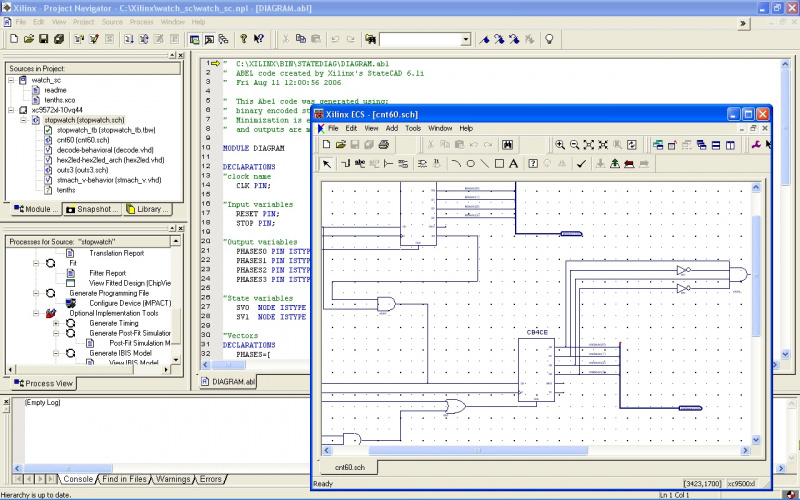Click ECS schematic vertical scroll down arrow

coord(756,439)
